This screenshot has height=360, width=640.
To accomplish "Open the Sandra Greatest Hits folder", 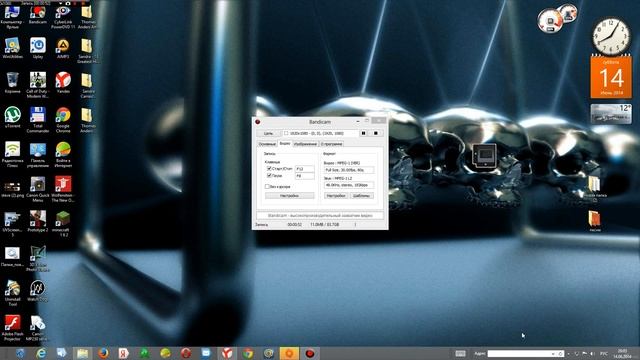I will (87, 51).
